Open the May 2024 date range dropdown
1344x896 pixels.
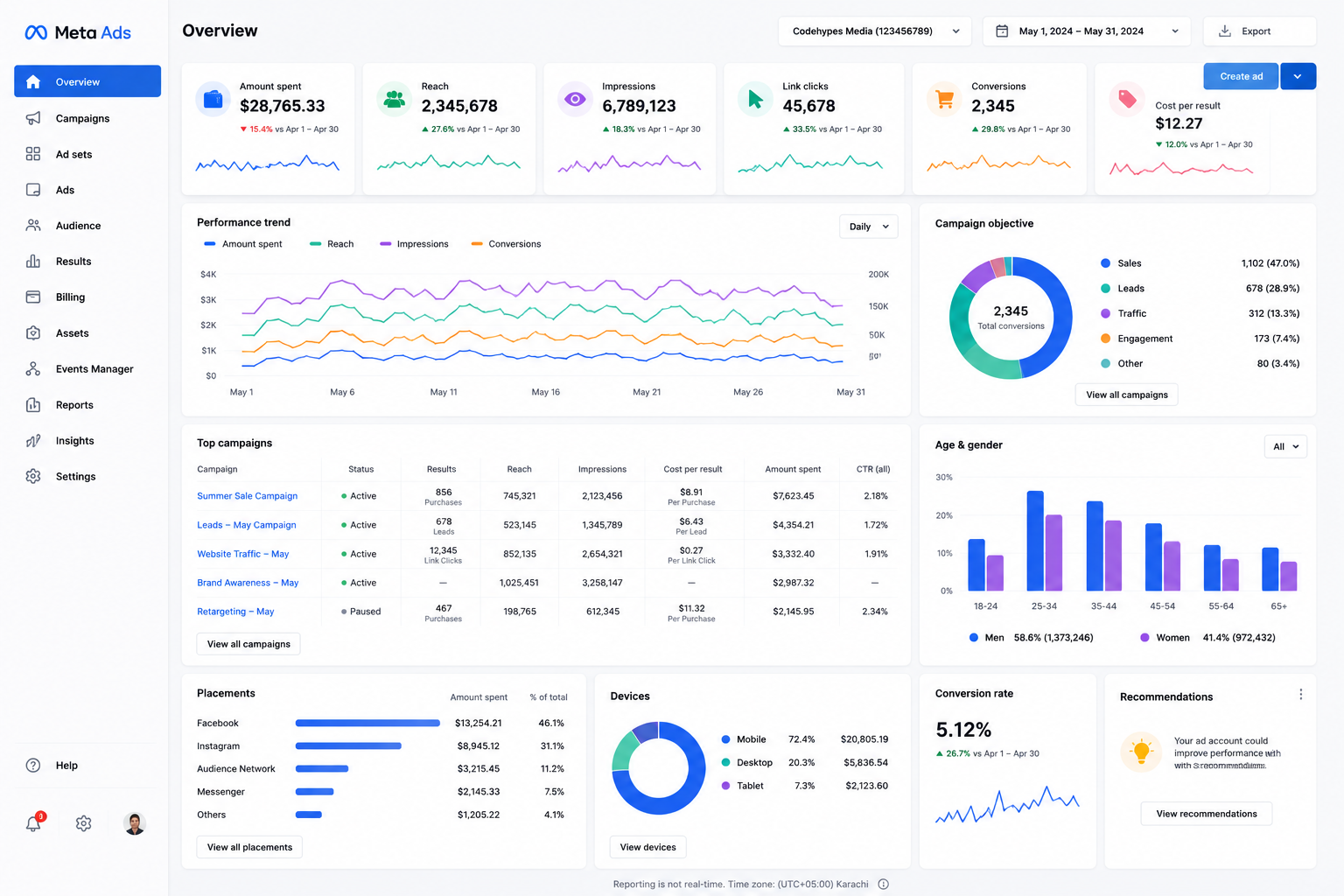click(x=1088, y=31)
